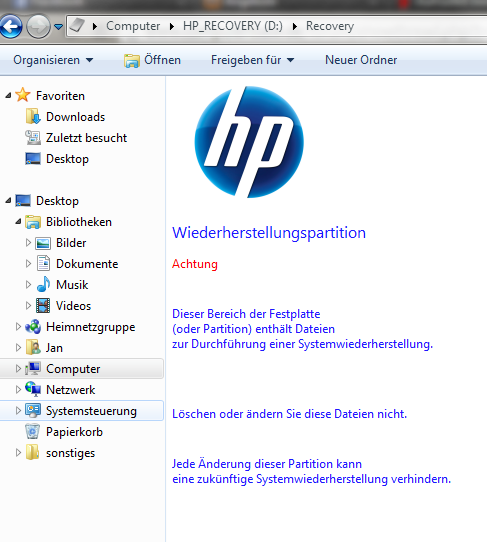Click the Desktop icon under Favoriten
This screenshot has height=542, width=487.
[33, 159]
